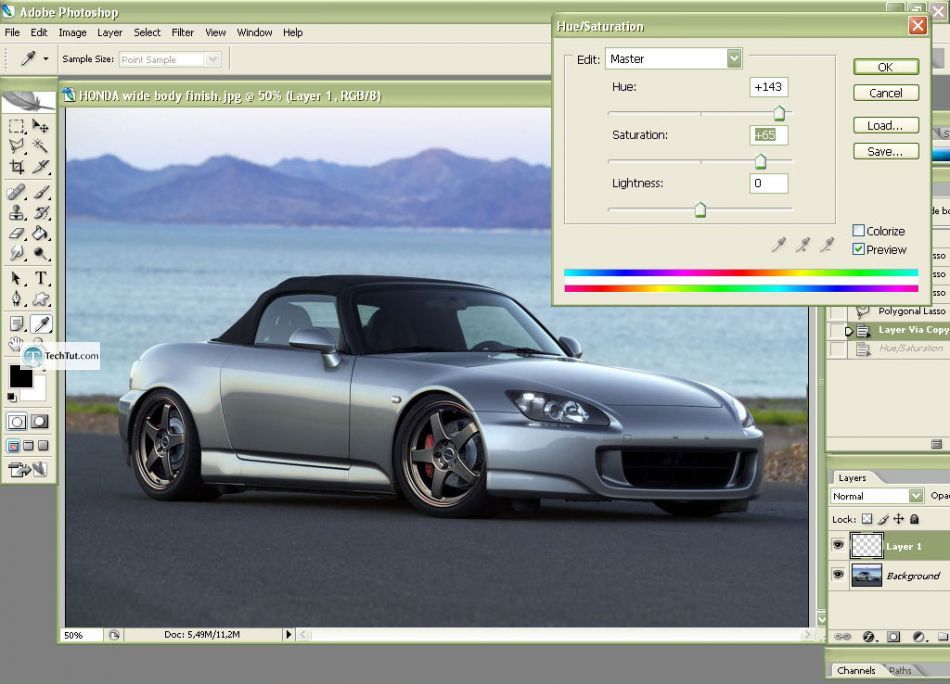Select the Rectangular Marquee tool
This screenshot has width=950, height=684.
[17, 126]
